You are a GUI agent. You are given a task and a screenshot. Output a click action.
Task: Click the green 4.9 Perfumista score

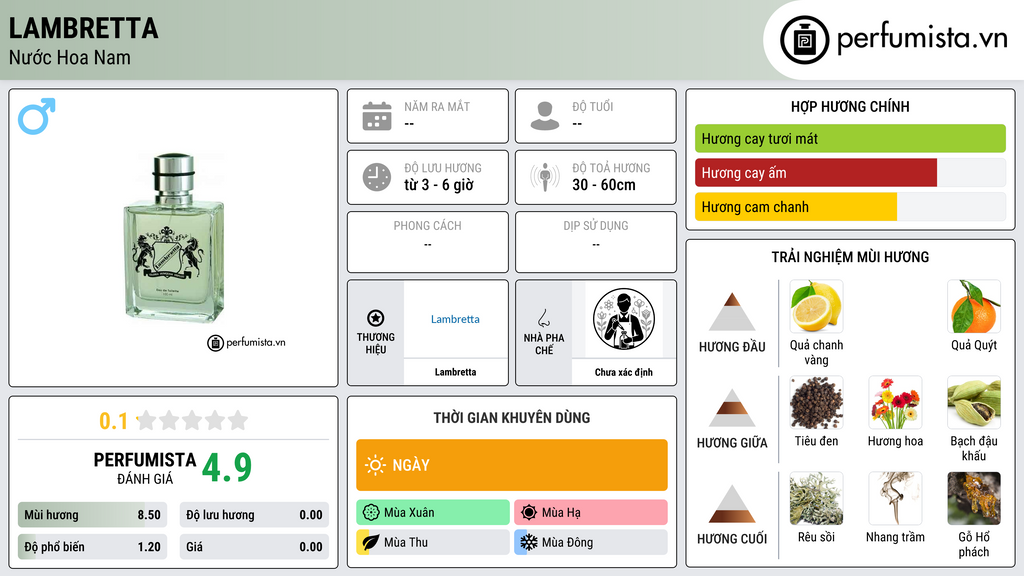click(227, 467)
